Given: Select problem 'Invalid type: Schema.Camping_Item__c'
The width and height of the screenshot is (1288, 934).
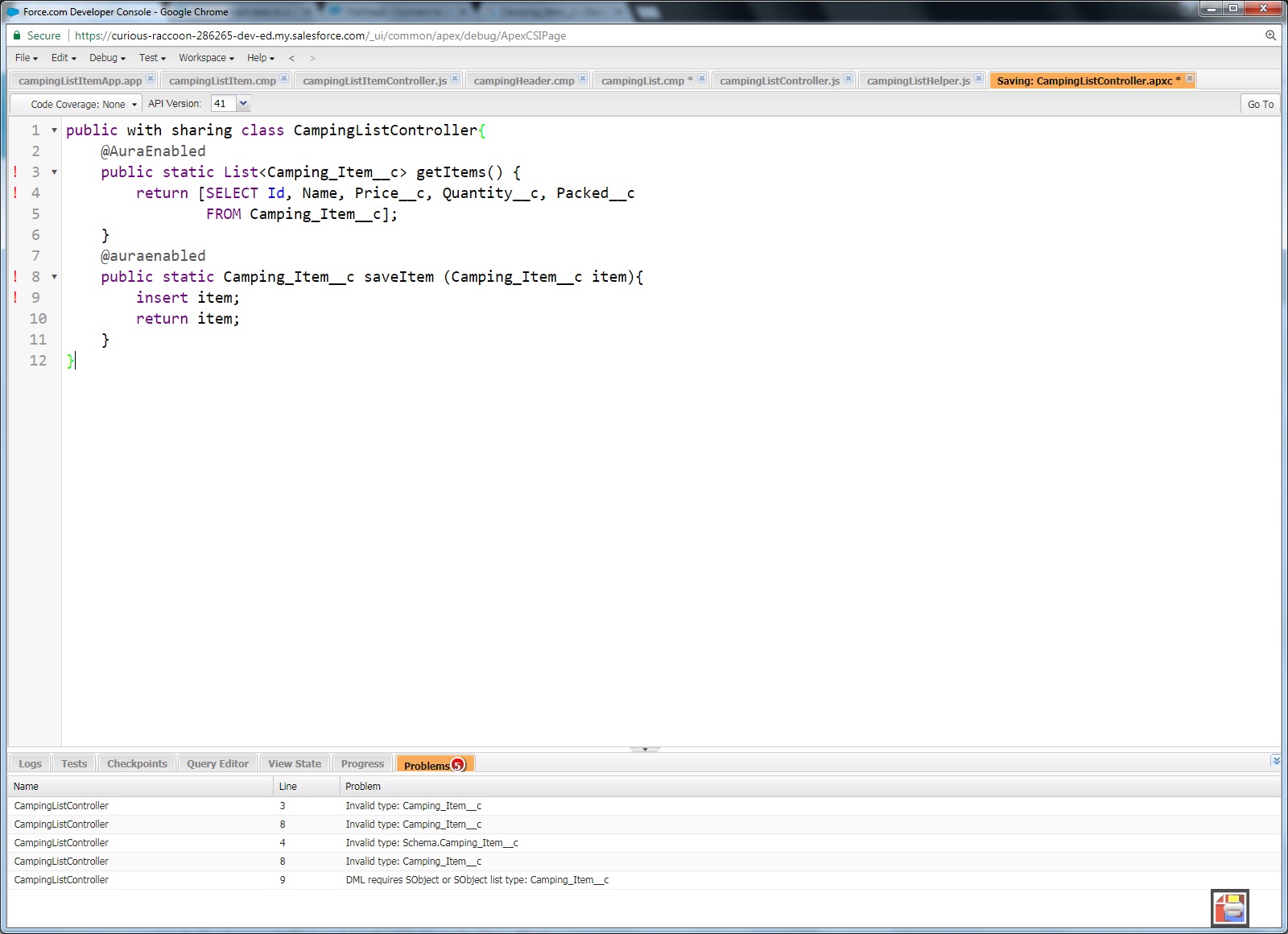Looking at the screenshot, I should point(644,842).
